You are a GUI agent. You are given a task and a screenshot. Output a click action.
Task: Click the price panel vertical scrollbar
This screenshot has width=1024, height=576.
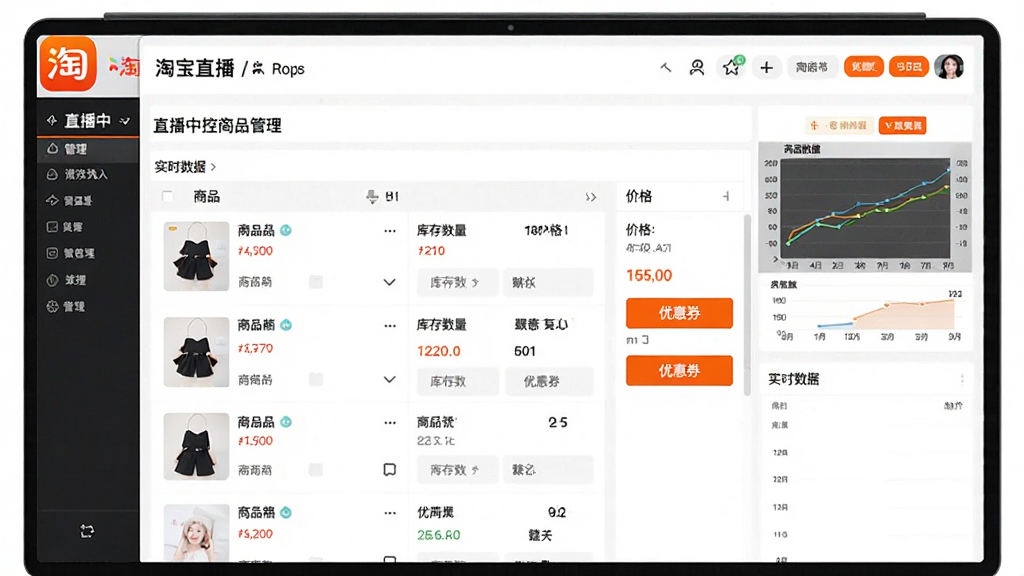point(747,305)
